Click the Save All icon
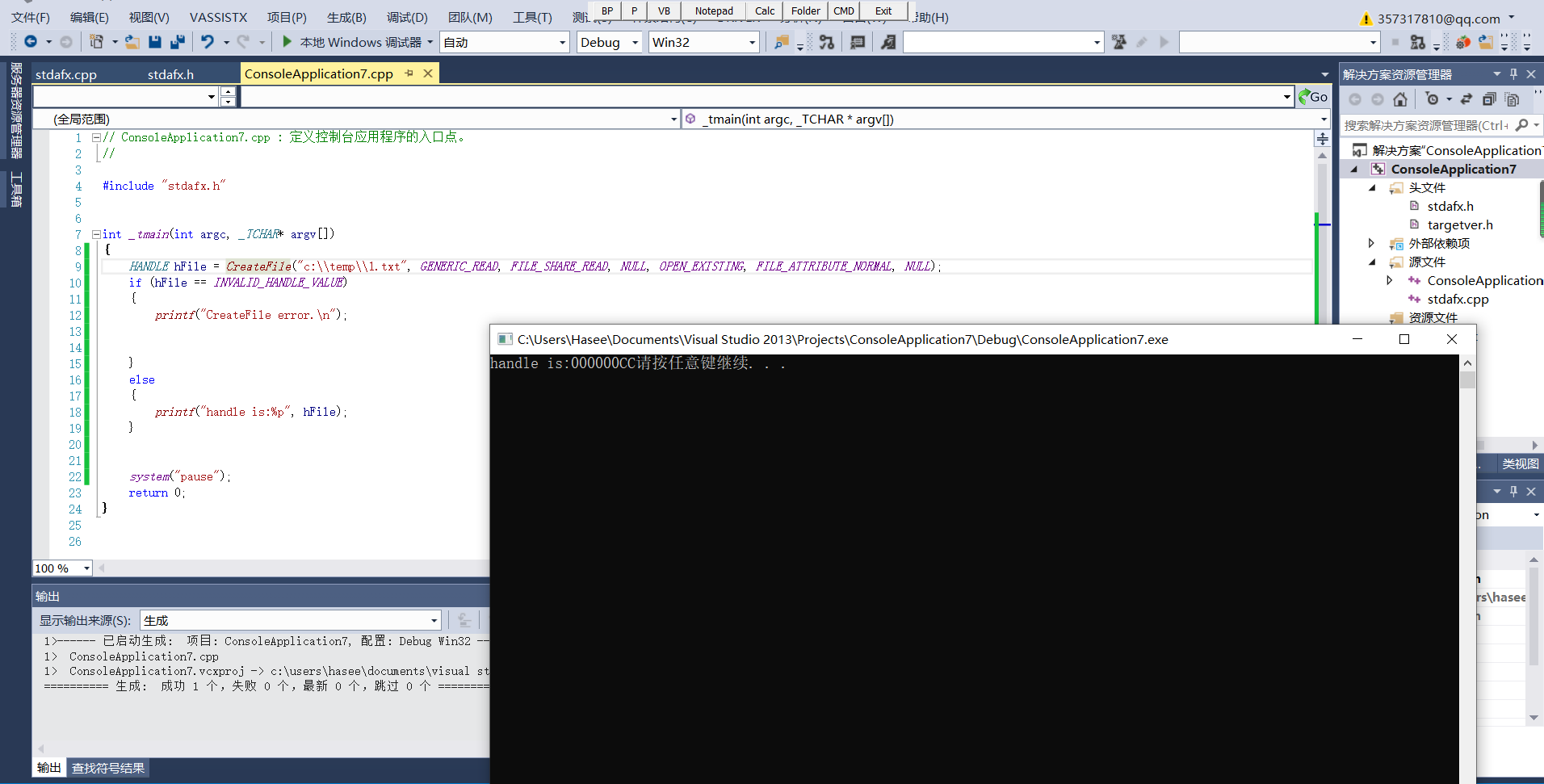Screen dimensions: 1544x784 178,42
